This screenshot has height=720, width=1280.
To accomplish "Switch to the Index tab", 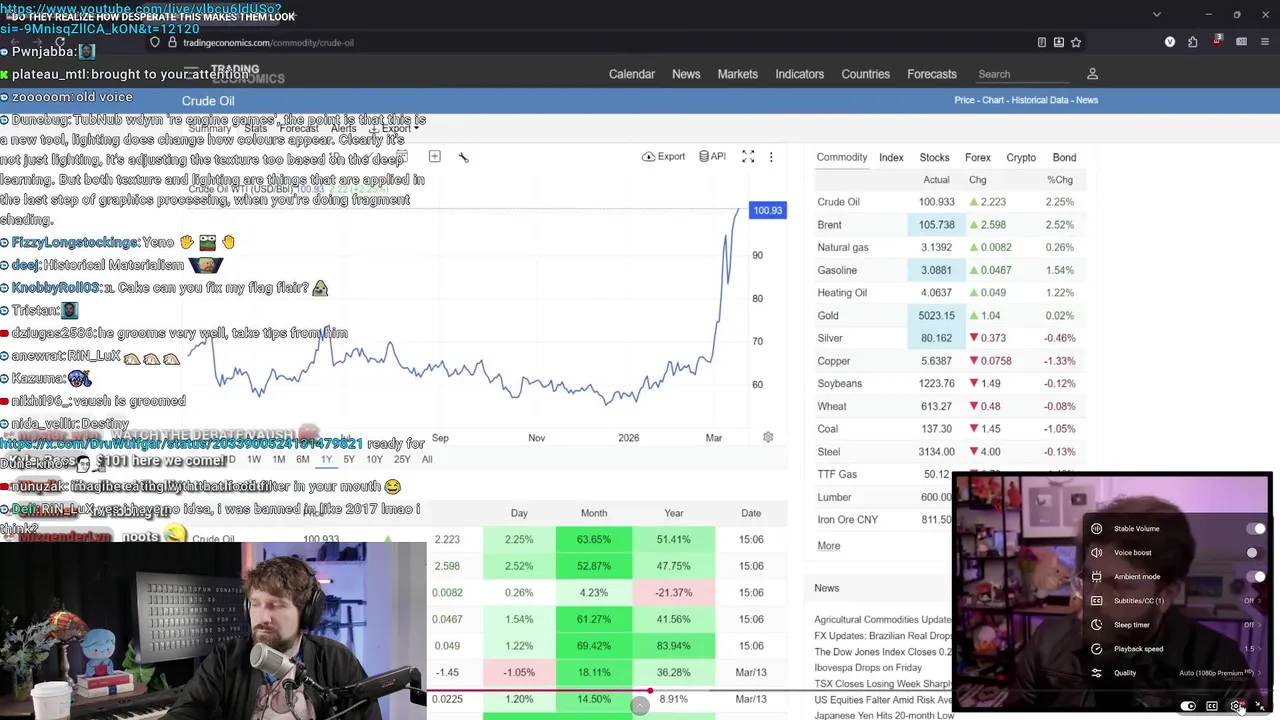I will pos(891,157).
